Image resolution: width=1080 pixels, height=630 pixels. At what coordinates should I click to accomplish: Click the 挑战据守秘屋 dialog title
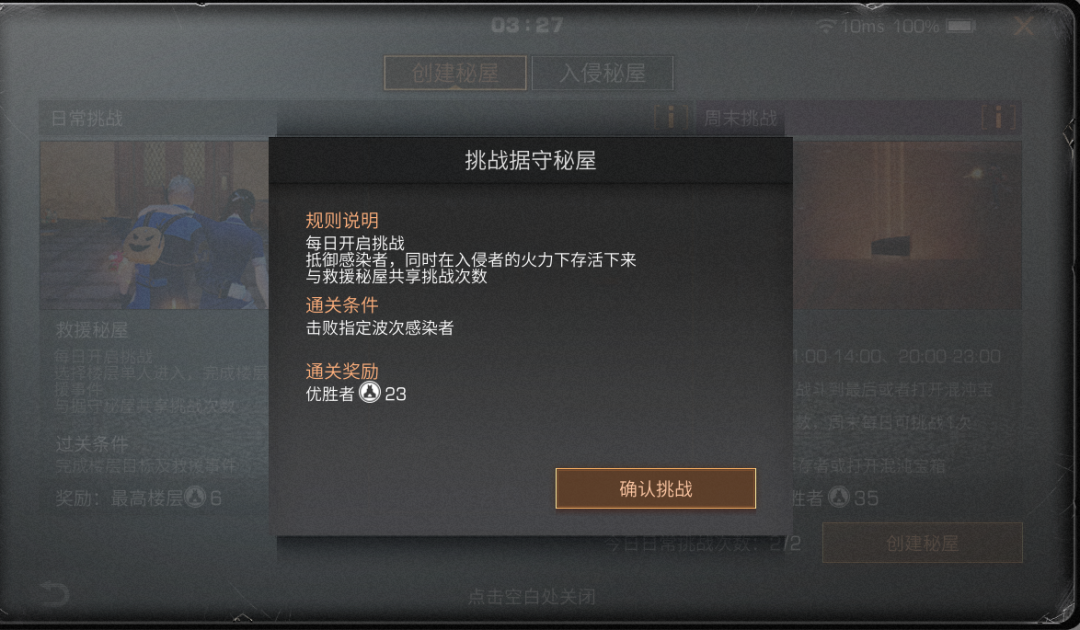[530, 160]
